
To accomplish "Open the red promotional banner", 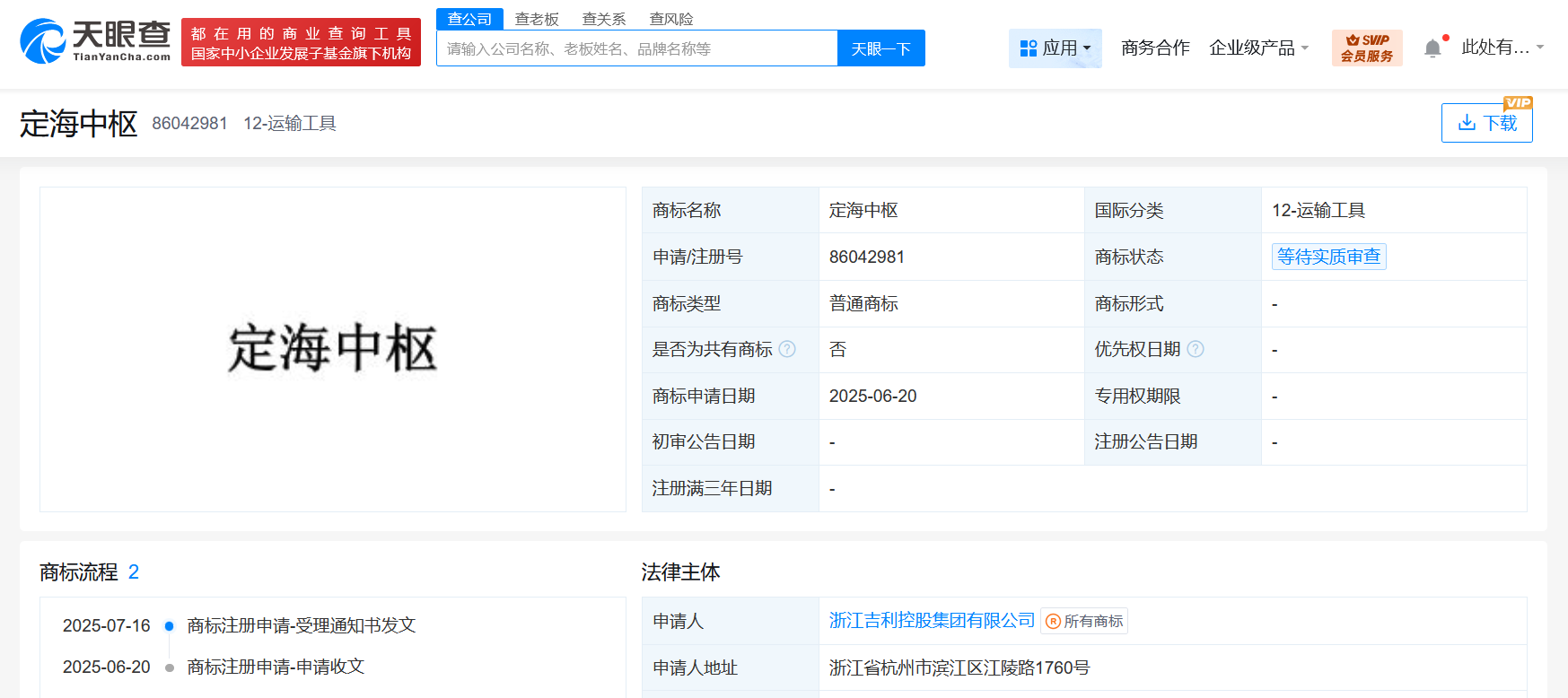I will coord(301,42).
